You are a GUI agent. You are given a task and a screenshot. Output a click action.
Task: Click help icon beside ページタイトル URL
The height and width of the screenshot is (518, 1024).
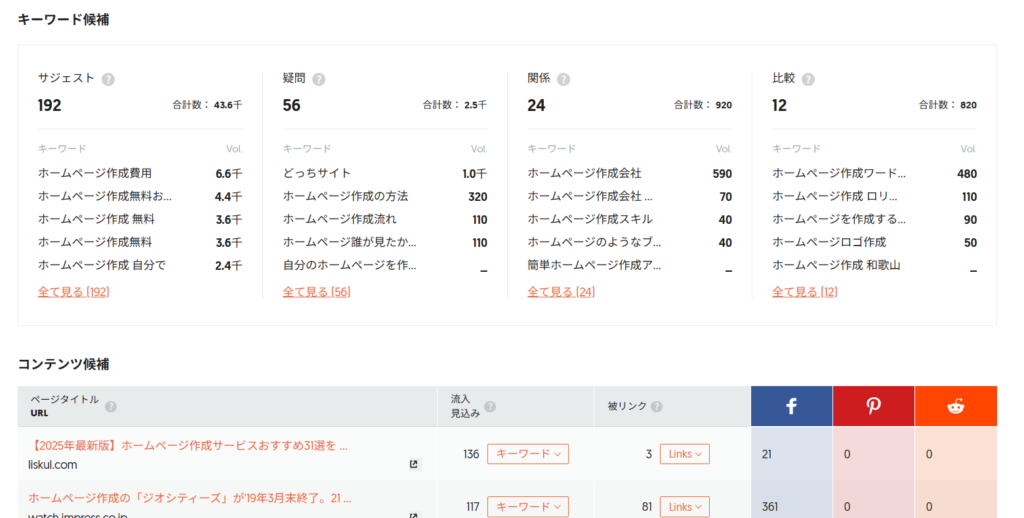click(x=111, y=406)
